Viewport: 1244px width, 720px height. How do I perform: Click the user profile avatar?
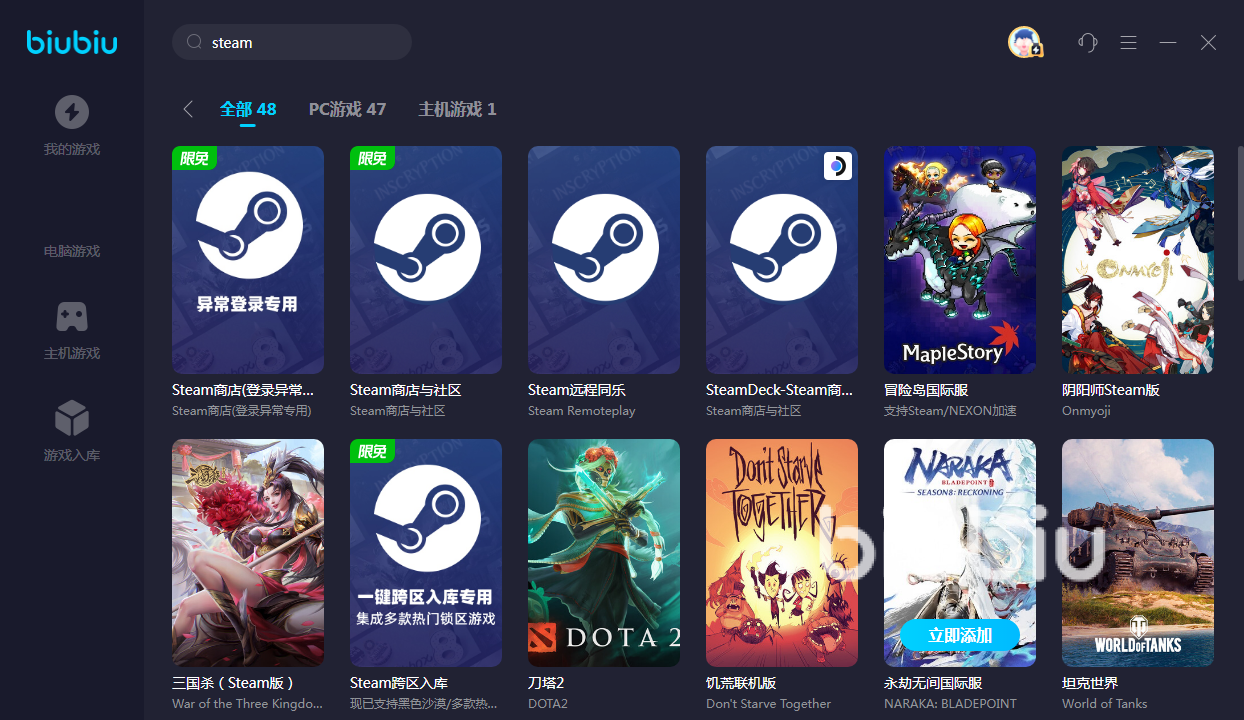click(1024, 42)
